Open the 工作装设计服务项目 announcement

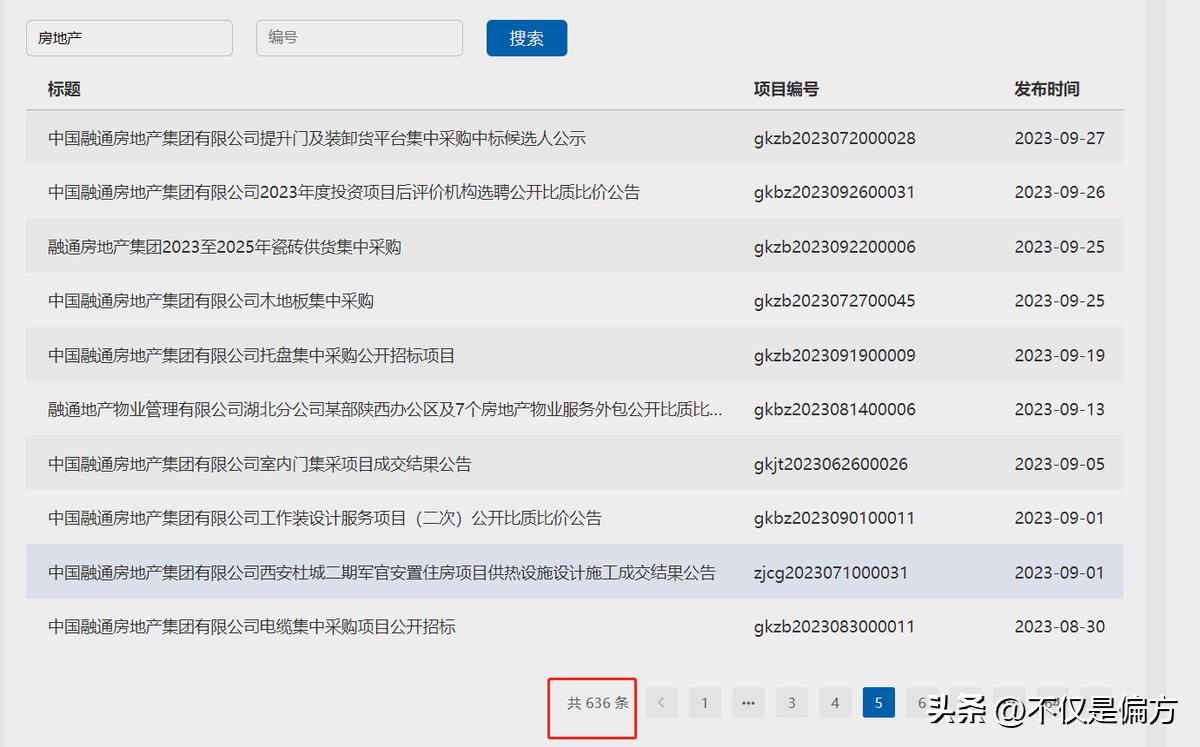click(x=325, y=518)
